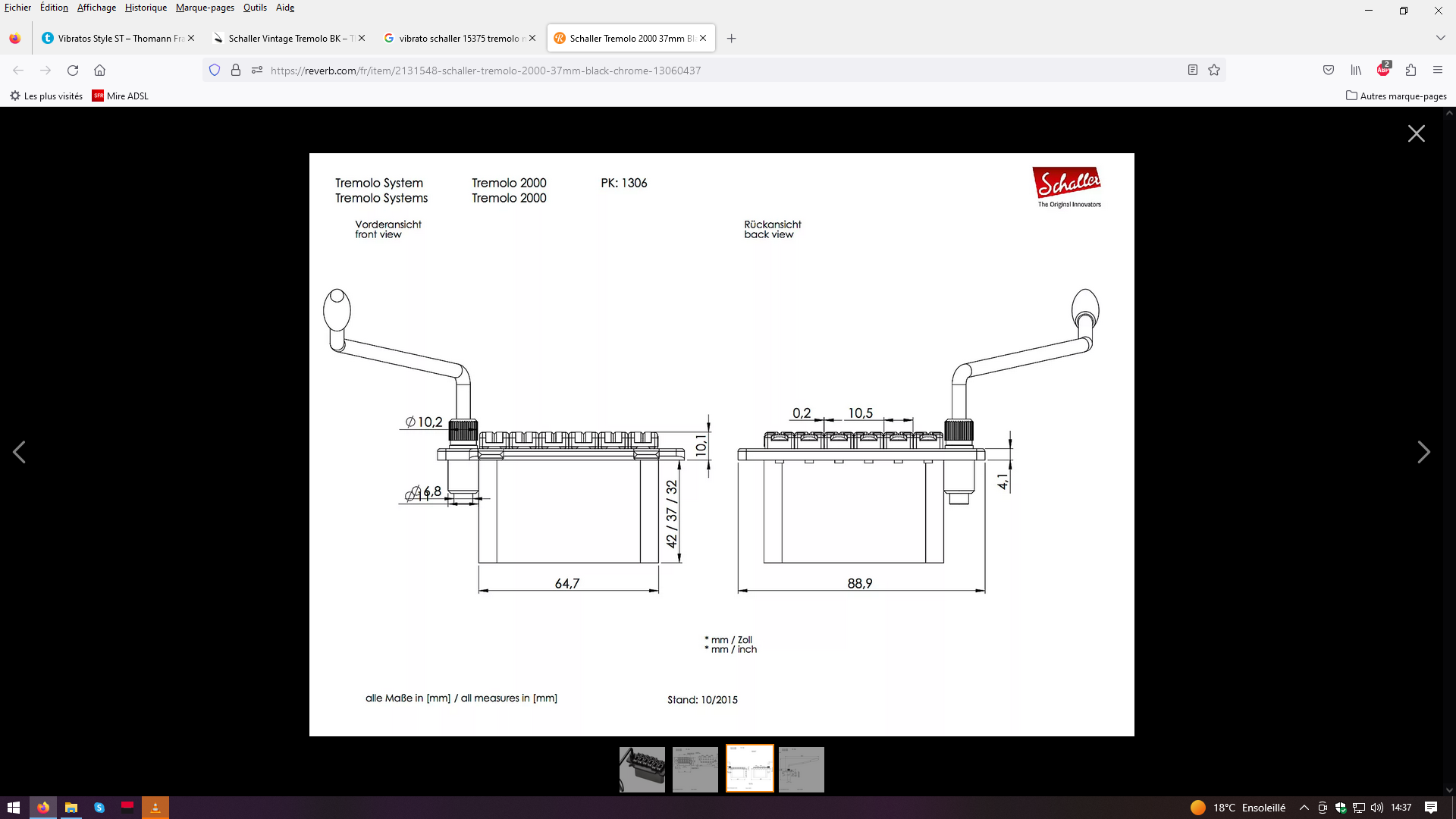Select the tremolo product photo thumbnail
Viewport: 1456px width, 819px height.
coord(642,769)
